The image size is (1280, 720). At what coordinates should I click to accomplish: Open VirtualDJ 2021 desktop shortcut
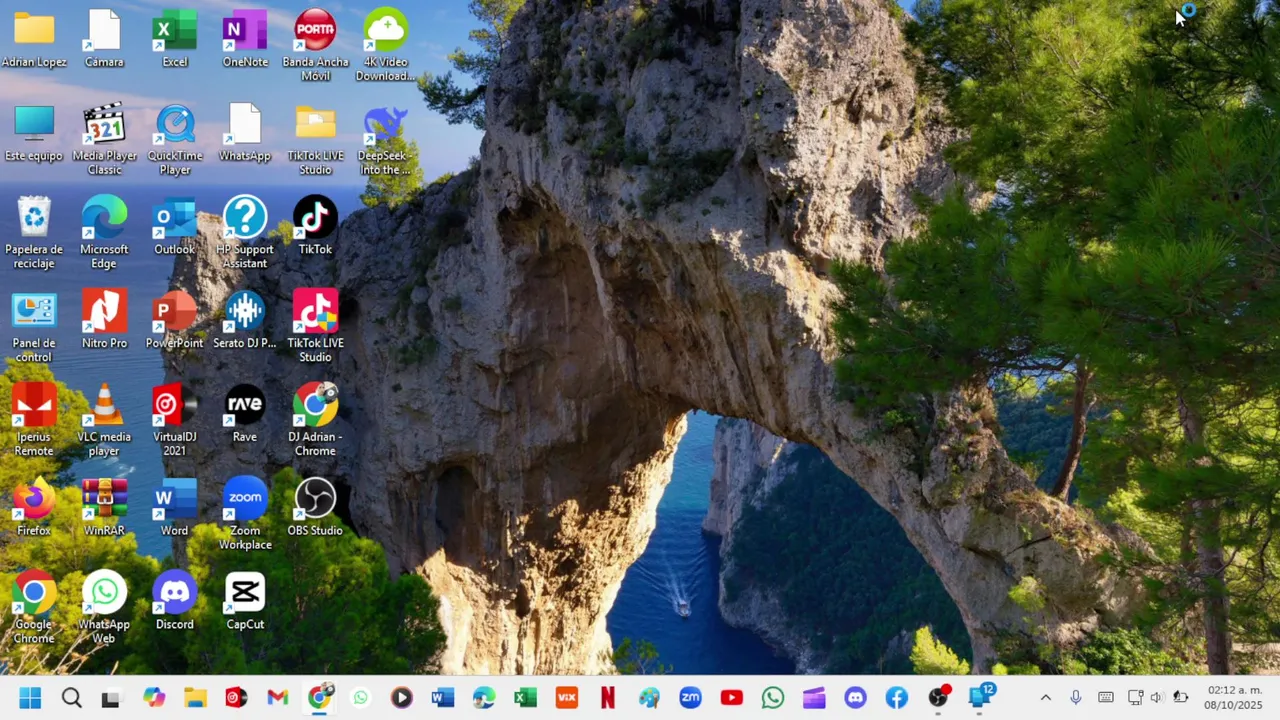click(175, 419)
